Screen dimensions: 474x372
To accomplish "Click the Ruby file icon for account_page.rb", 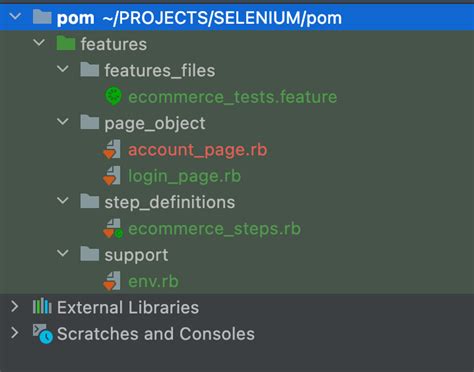I will [x=112, y=149].
